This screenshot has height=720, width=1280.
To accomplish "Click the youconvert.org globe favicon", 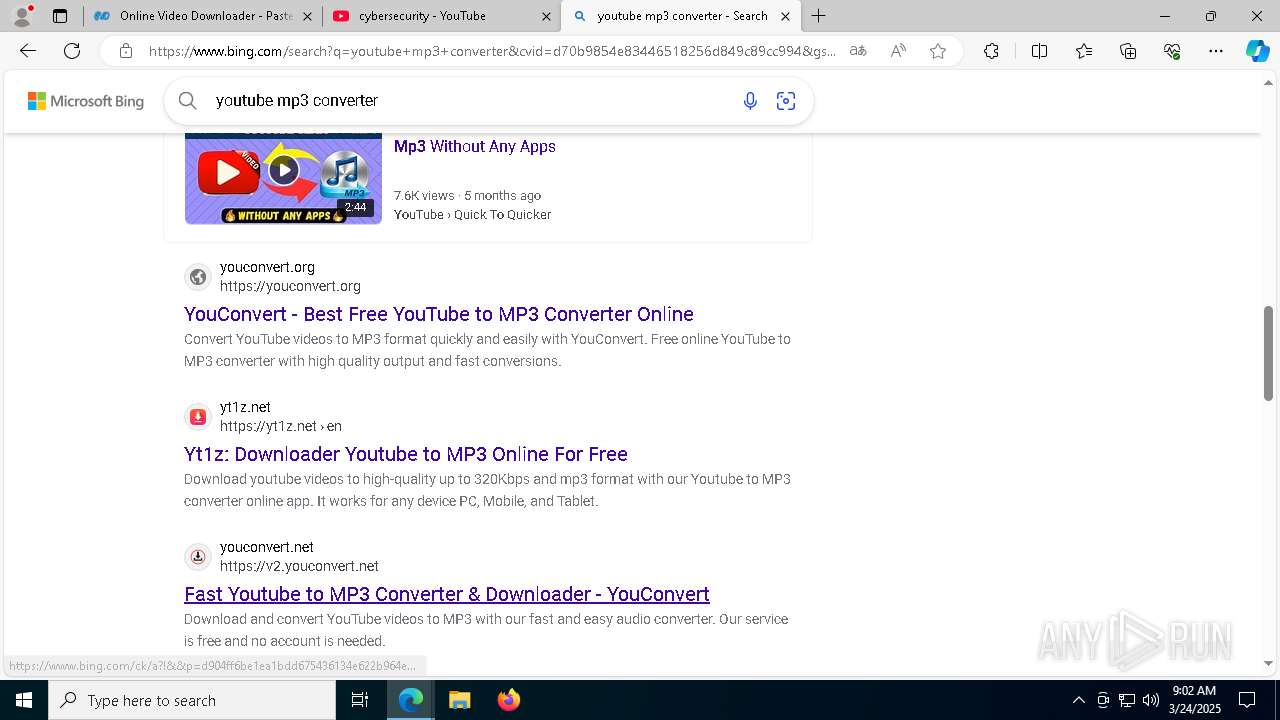I will (x=198, y=277).
